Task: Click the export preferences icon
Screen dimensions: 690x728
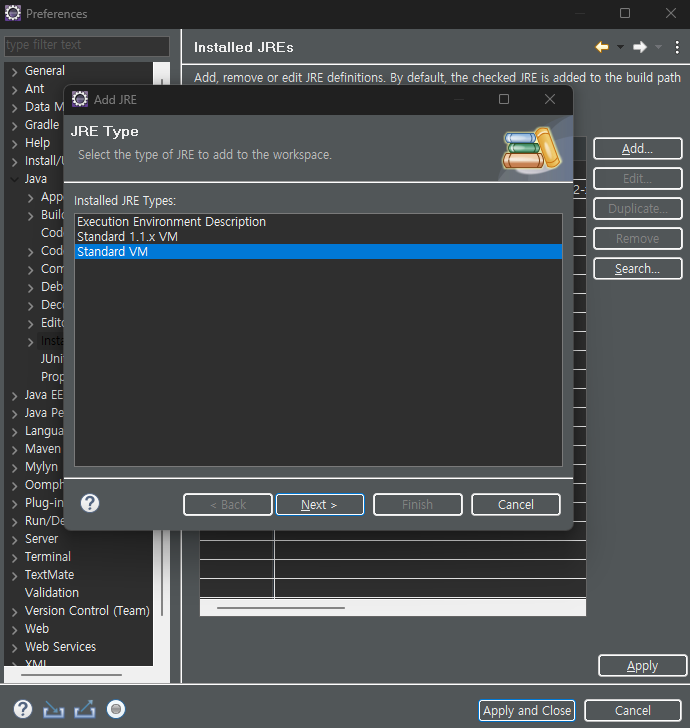Action: coord(85,709)
